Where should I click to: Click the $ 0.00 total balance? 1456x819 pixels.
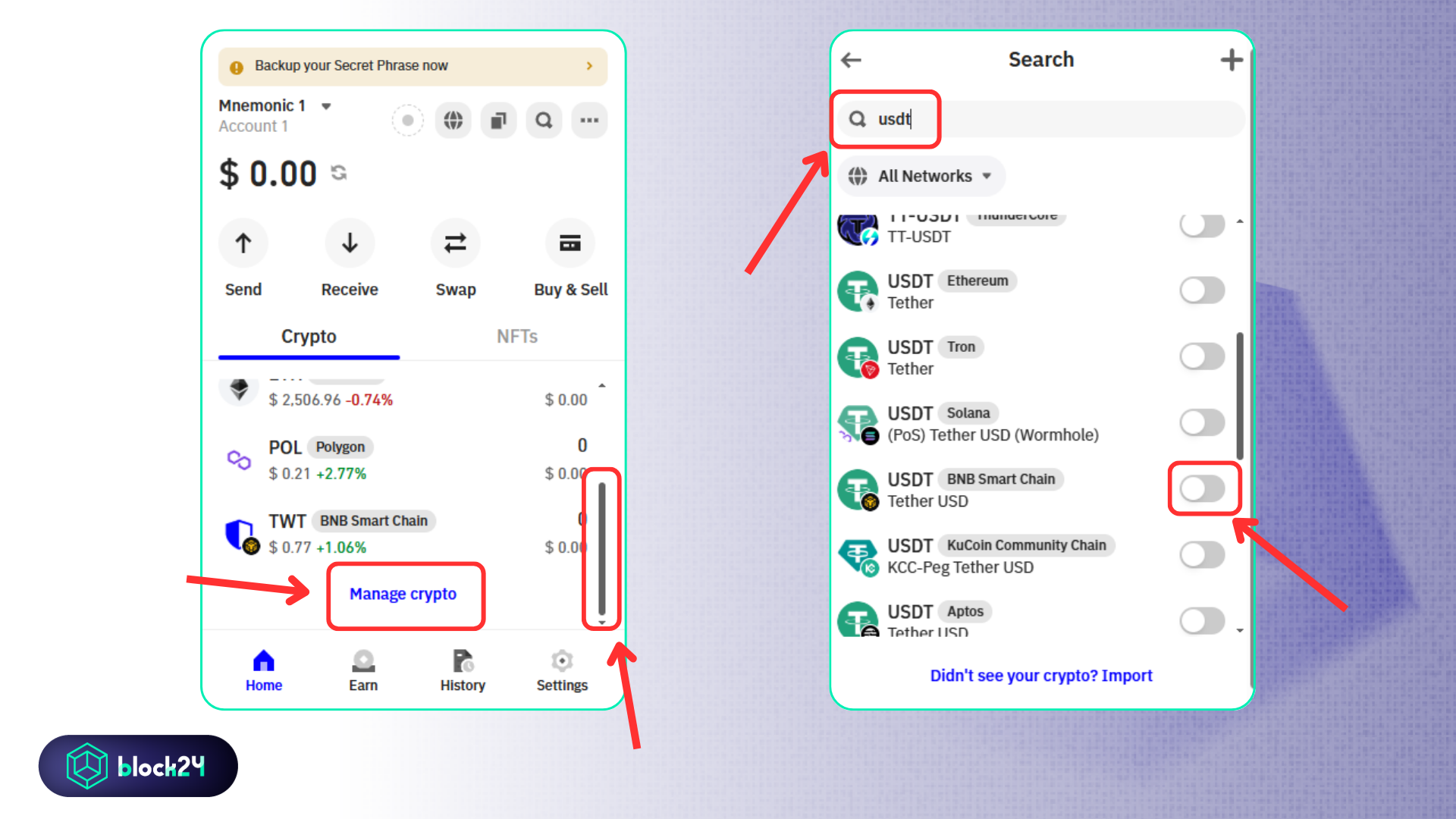pos(268,174)
